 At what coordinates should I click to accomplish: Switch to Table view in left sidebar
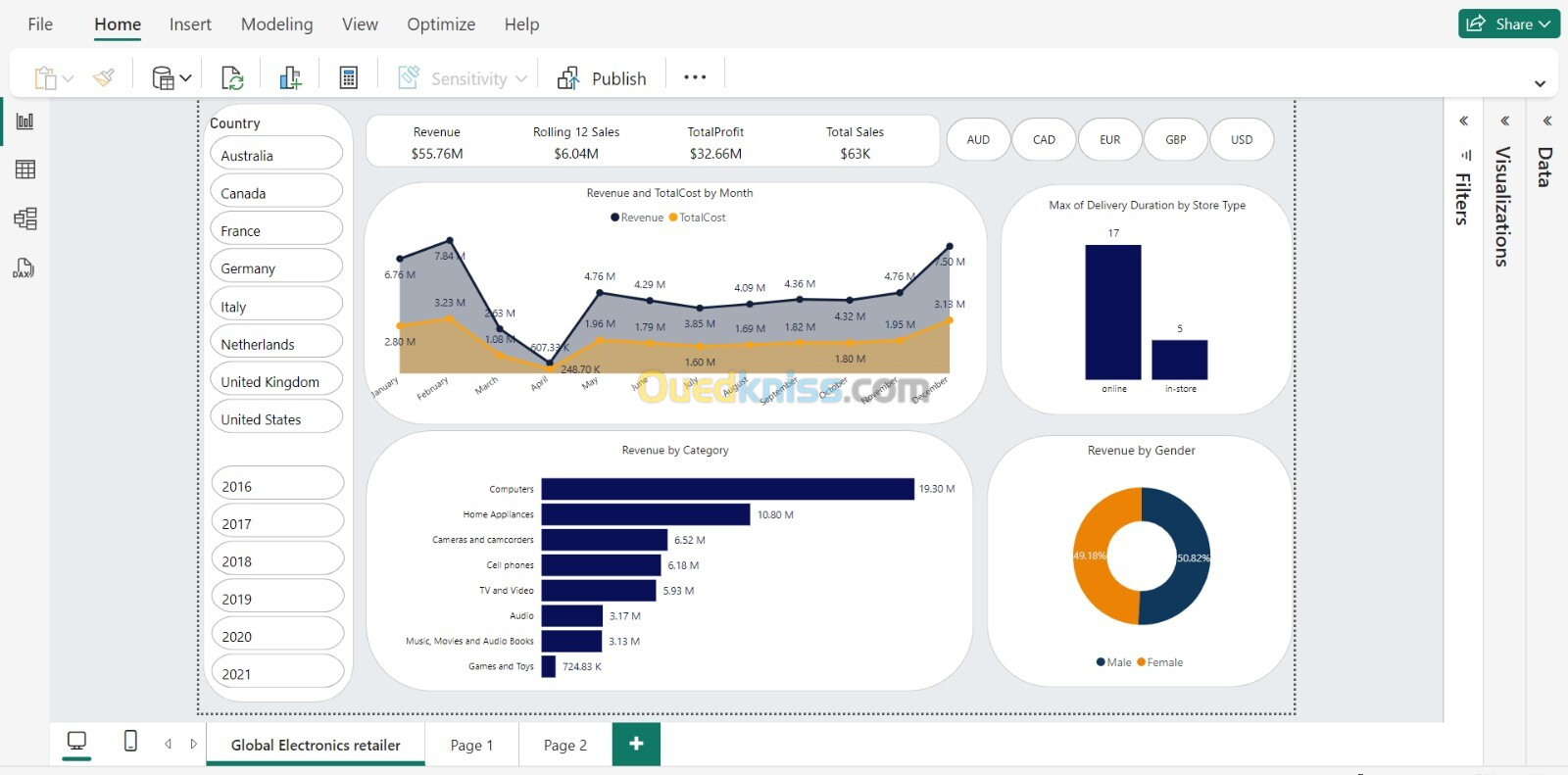click(25, 170)
